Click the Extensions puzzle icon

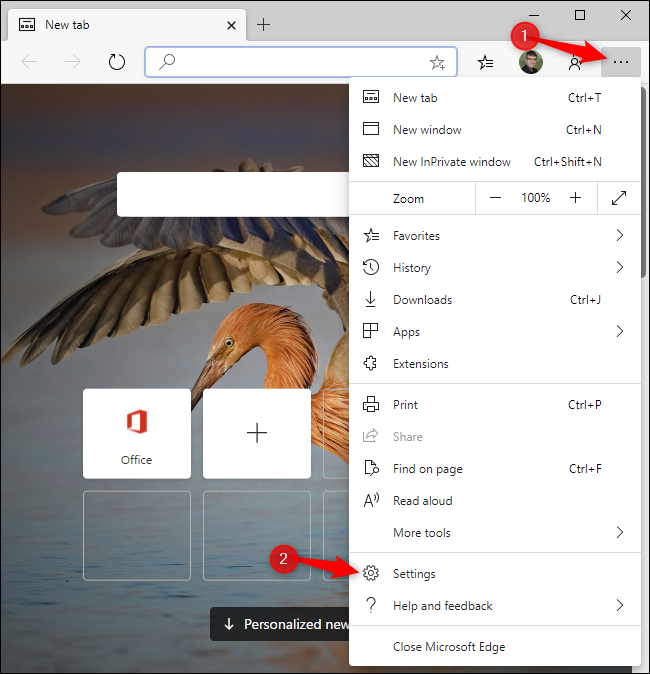(371, 364)
